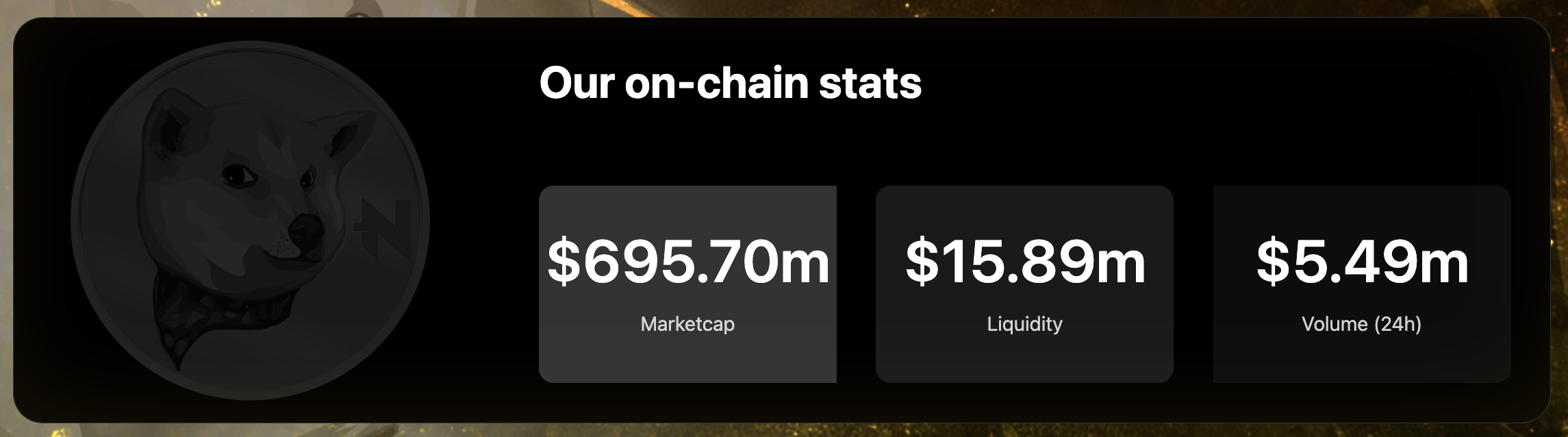Click the Shiba Inu coin logo
This screenshot has height=437, width=1568.
click(x=250, y=221)
